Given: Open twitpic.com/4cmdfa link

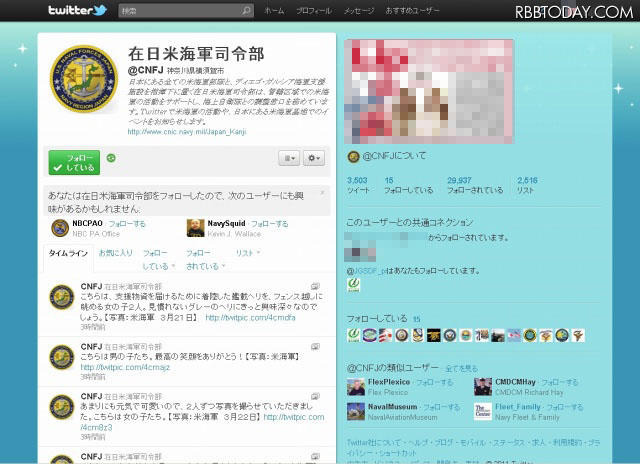Looking at the screenshot, I should coord(250,317).
